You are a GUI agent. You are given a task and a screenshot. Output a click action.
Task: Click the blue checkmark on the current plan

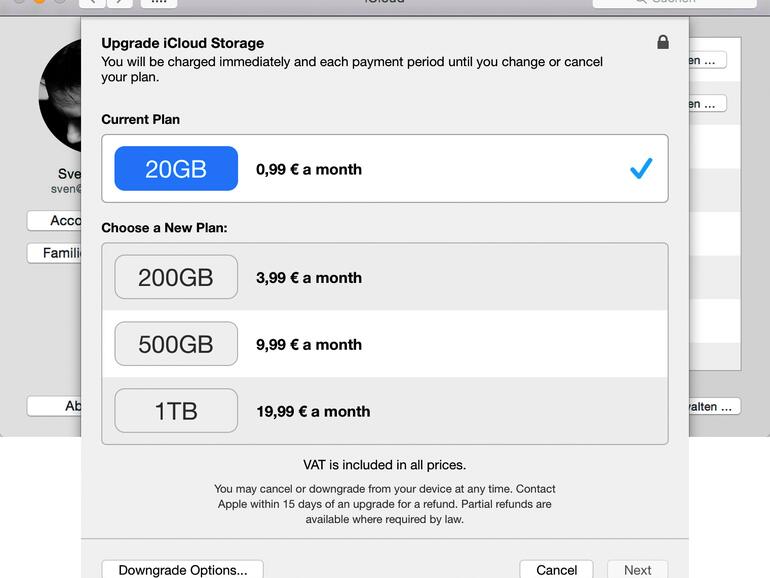click(x=641, y=169)
